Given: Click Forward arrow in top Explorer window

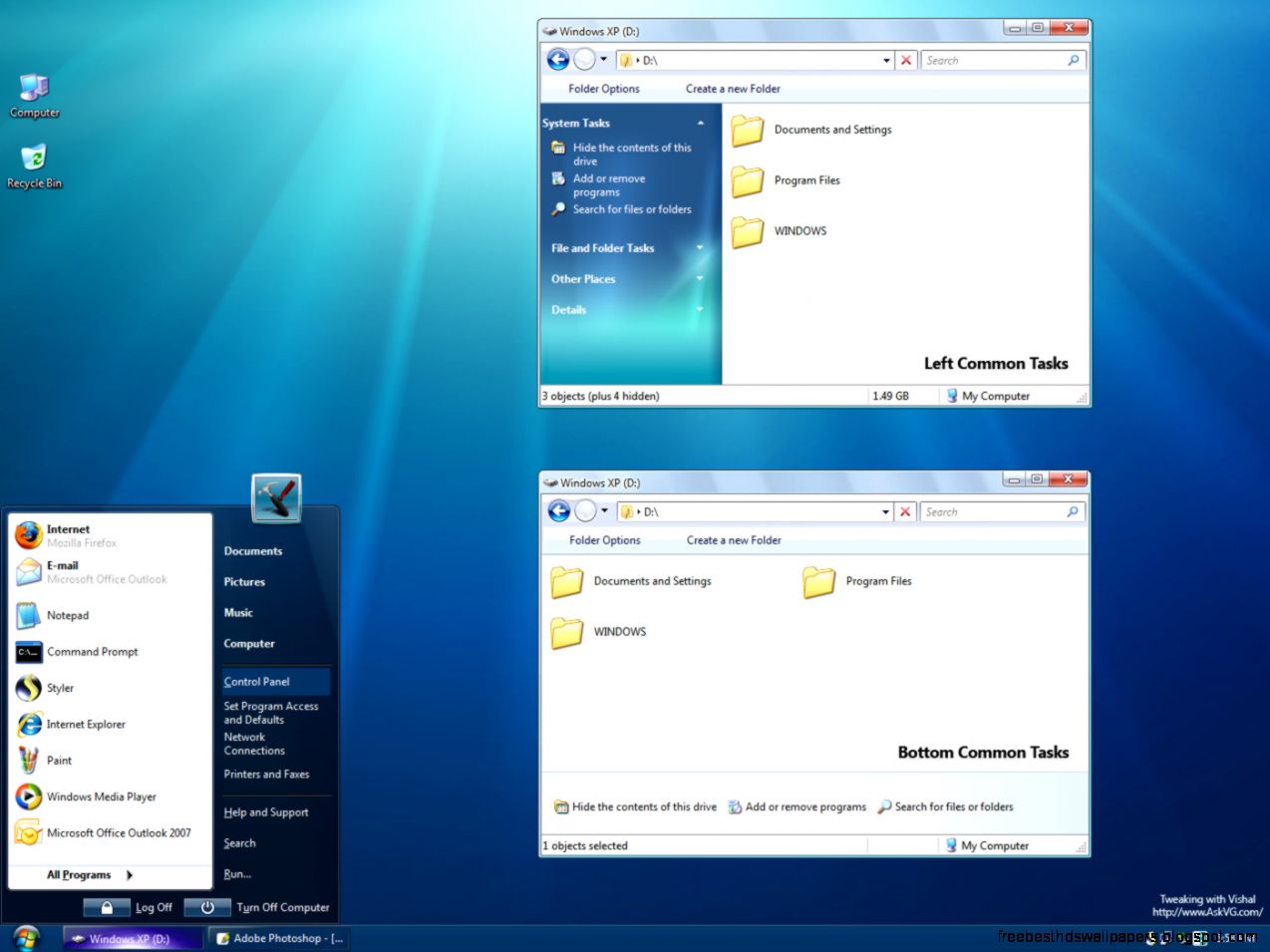Looking at the screenshot, I should (x=584, y=60).
